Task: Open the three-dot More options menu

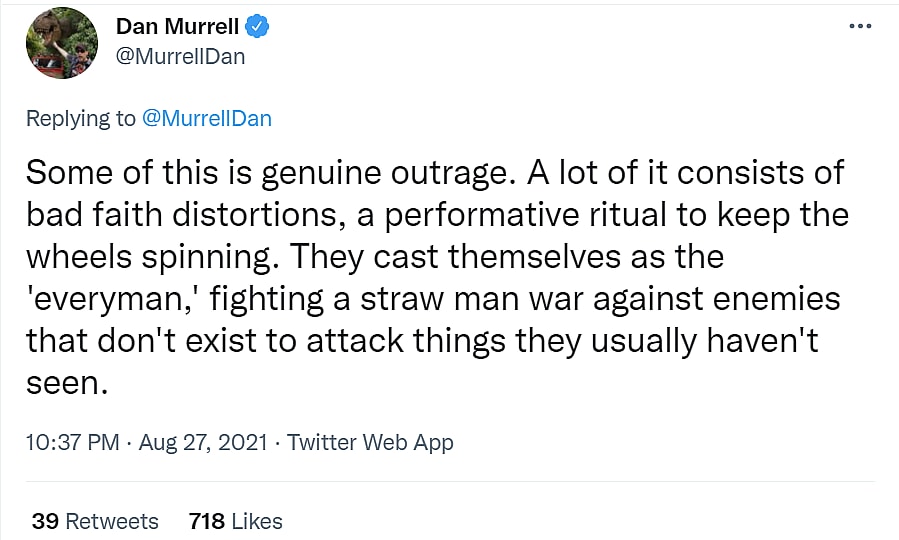Action: (859, 27)
